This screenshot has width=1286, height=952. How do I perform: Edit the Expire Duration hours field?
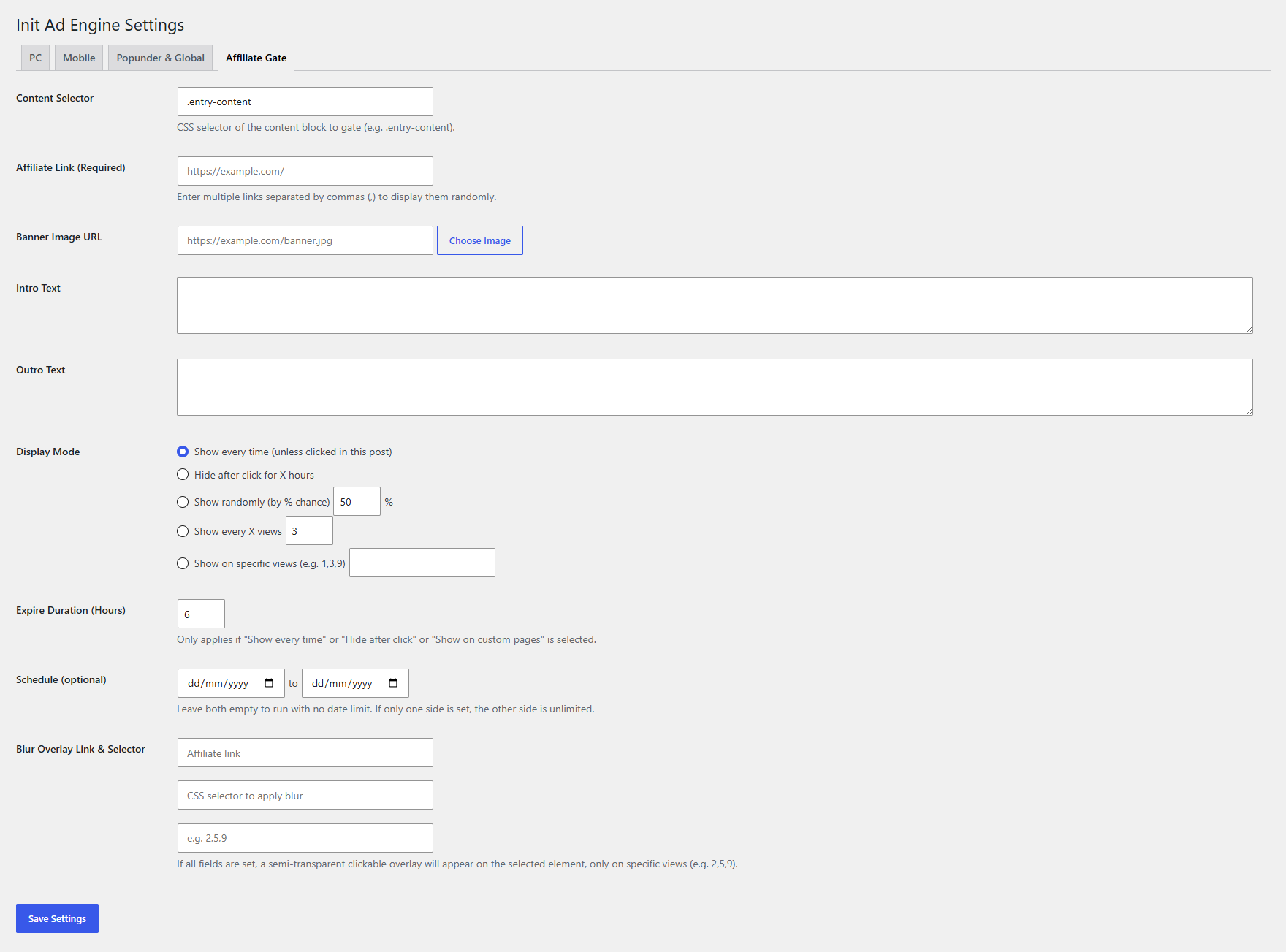pos(201,614)
